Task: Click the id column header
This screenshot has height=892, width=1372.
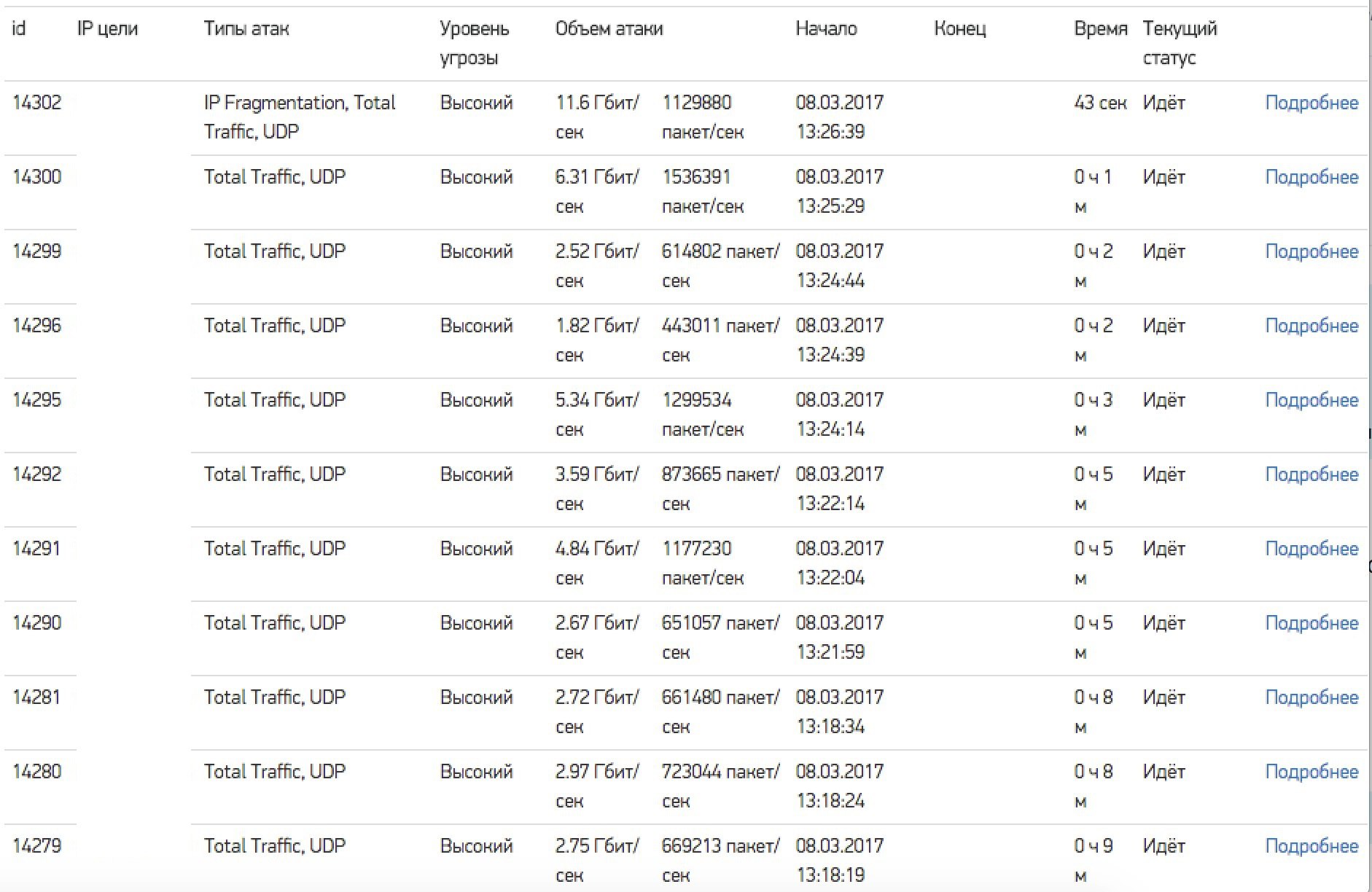Action: 19,28
